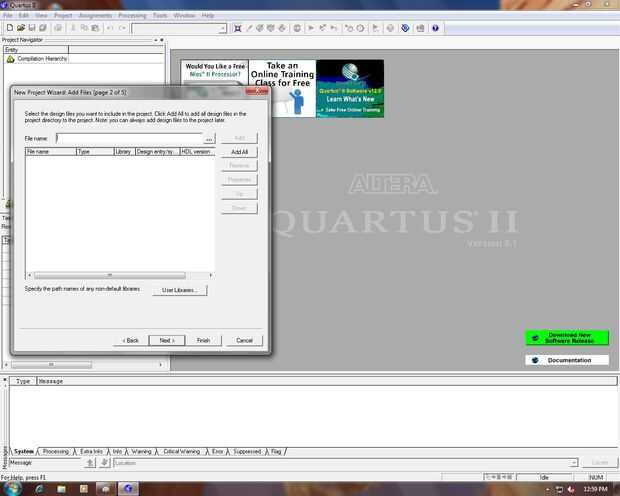Viewport: 620px width, 496px height.
Task: Open Windows Explorer folder in taskbar
Action: 61,489
